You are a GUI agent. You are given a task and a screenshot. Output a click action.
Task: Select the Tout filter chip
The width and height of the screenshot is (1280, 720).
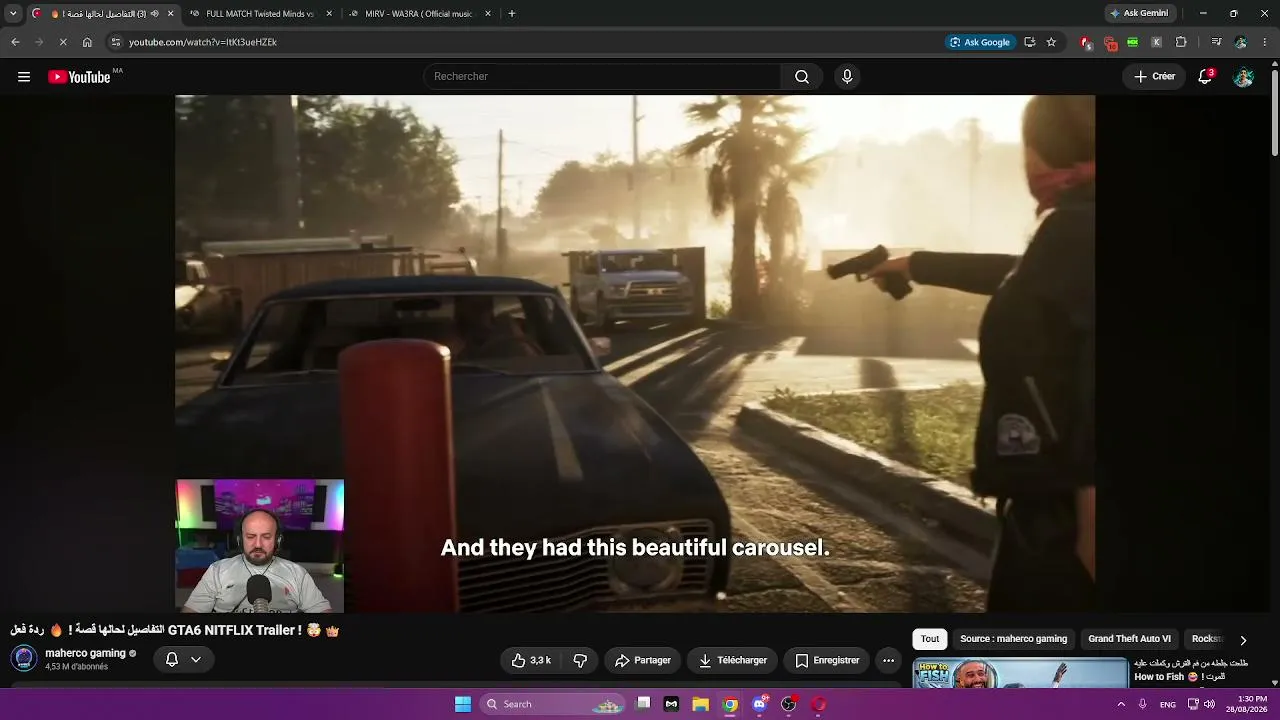pos(930,639)
